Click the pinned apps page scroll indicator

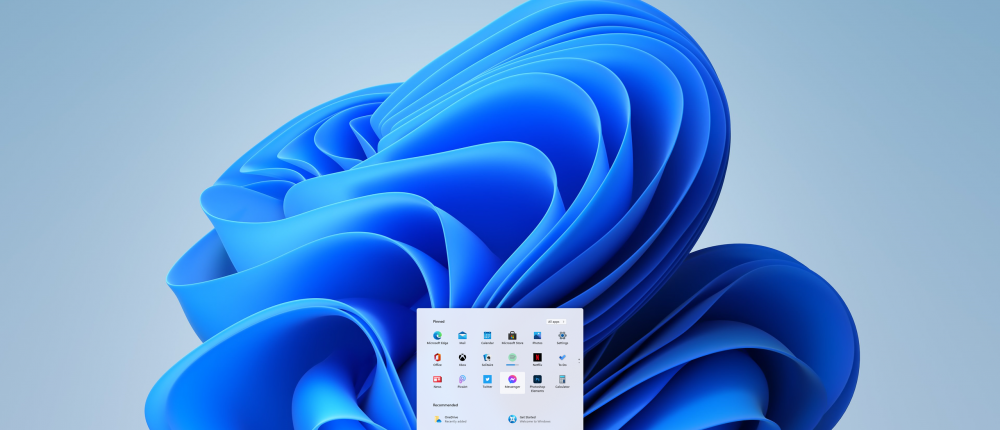coord(578,359)
